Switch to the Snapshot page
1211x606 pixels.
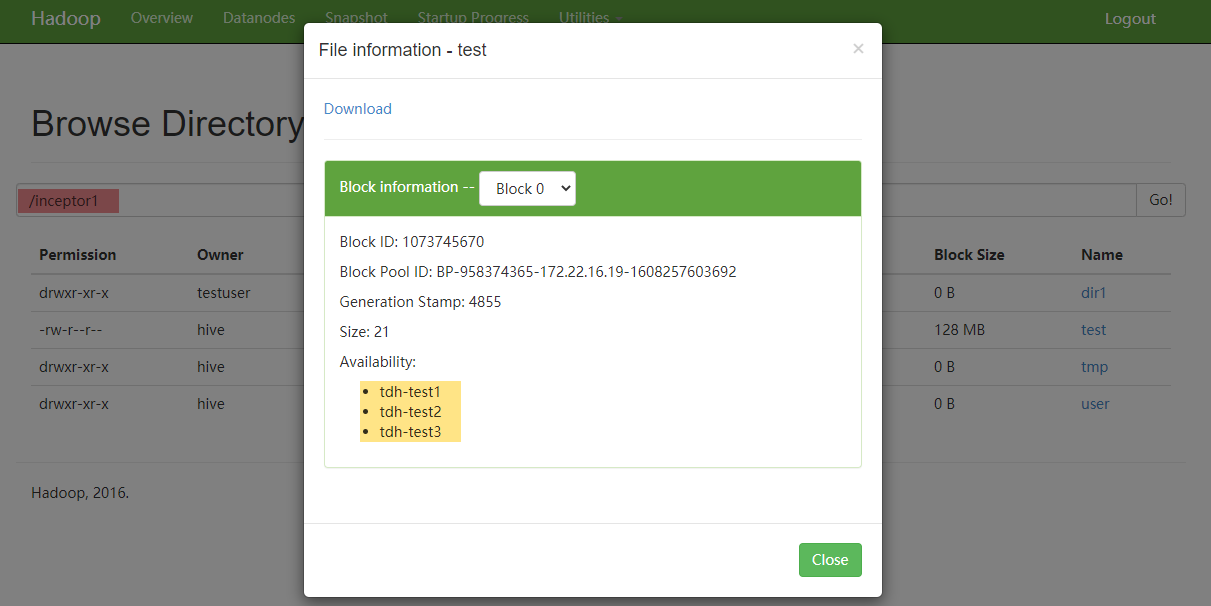[356, 18]
